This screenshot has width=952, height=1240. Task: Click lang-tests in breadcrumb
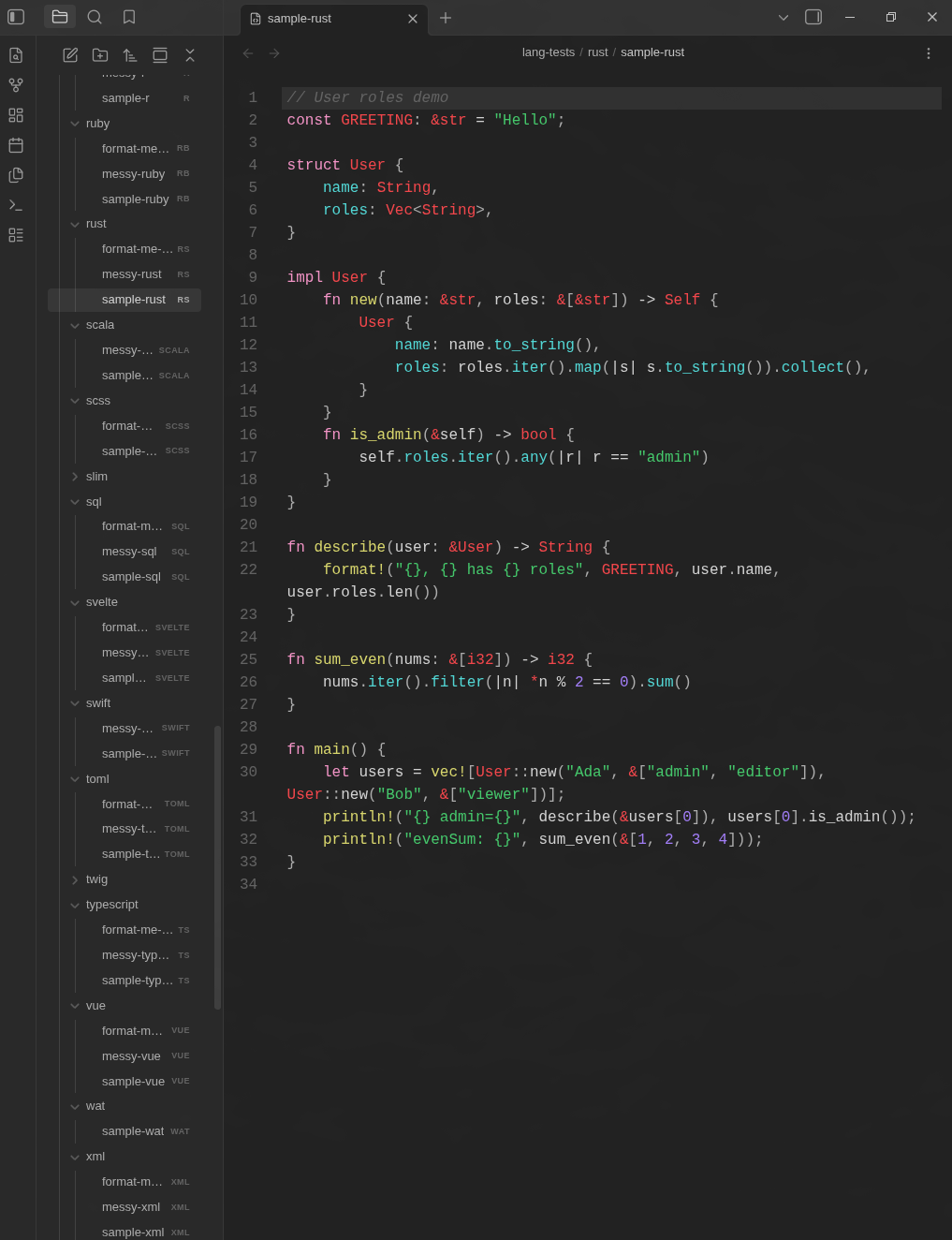pos(549,52)
